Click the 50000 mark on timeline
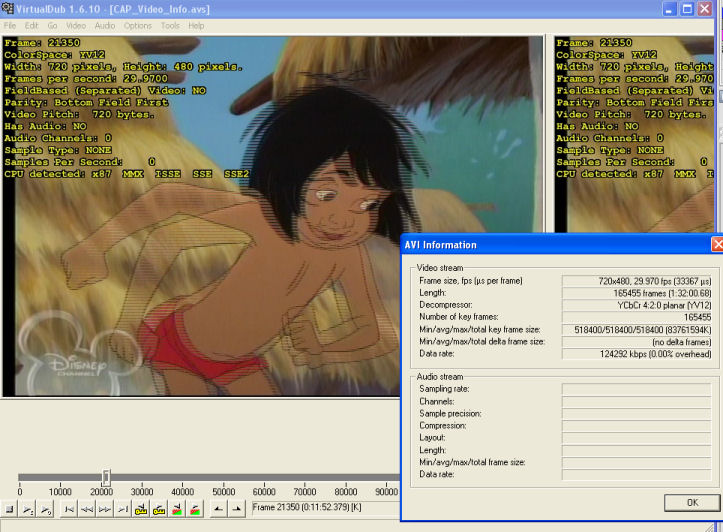The width and height of the screenshot is (723, 532). (x=224, y=492)
